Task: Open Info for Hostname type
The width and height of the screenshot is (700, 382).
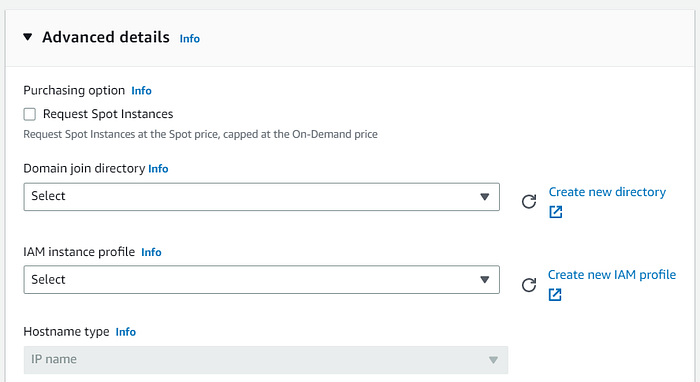Action: point(126,332)
